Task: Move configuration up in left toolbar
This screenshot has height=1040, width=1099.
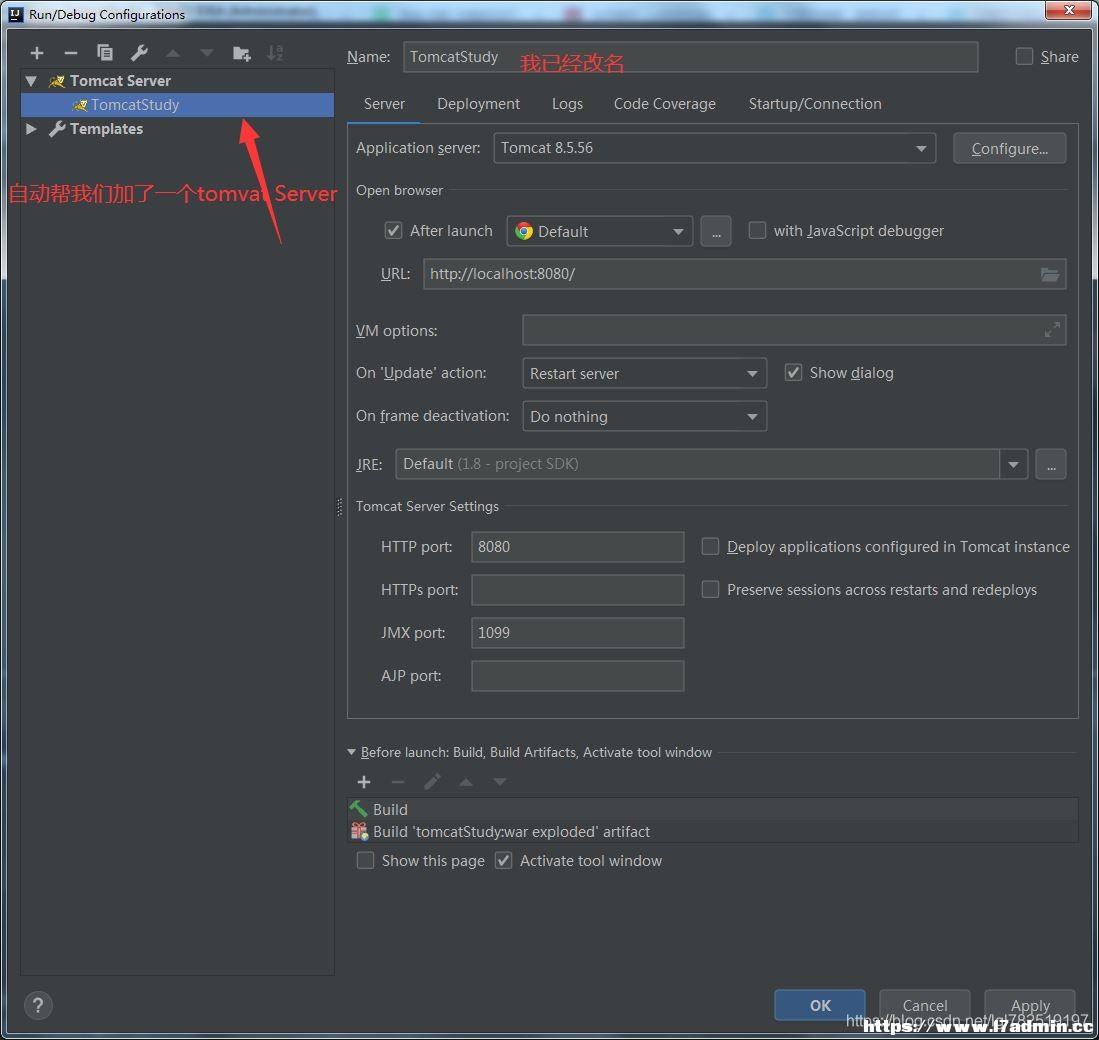Action: 172,53
